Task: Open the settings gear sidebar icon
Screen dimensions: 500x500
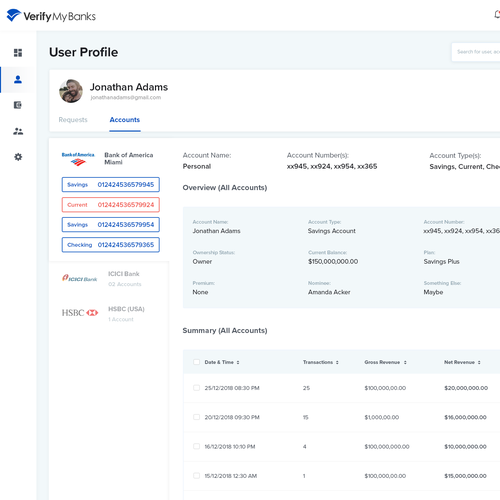Action: pos(18,157)
